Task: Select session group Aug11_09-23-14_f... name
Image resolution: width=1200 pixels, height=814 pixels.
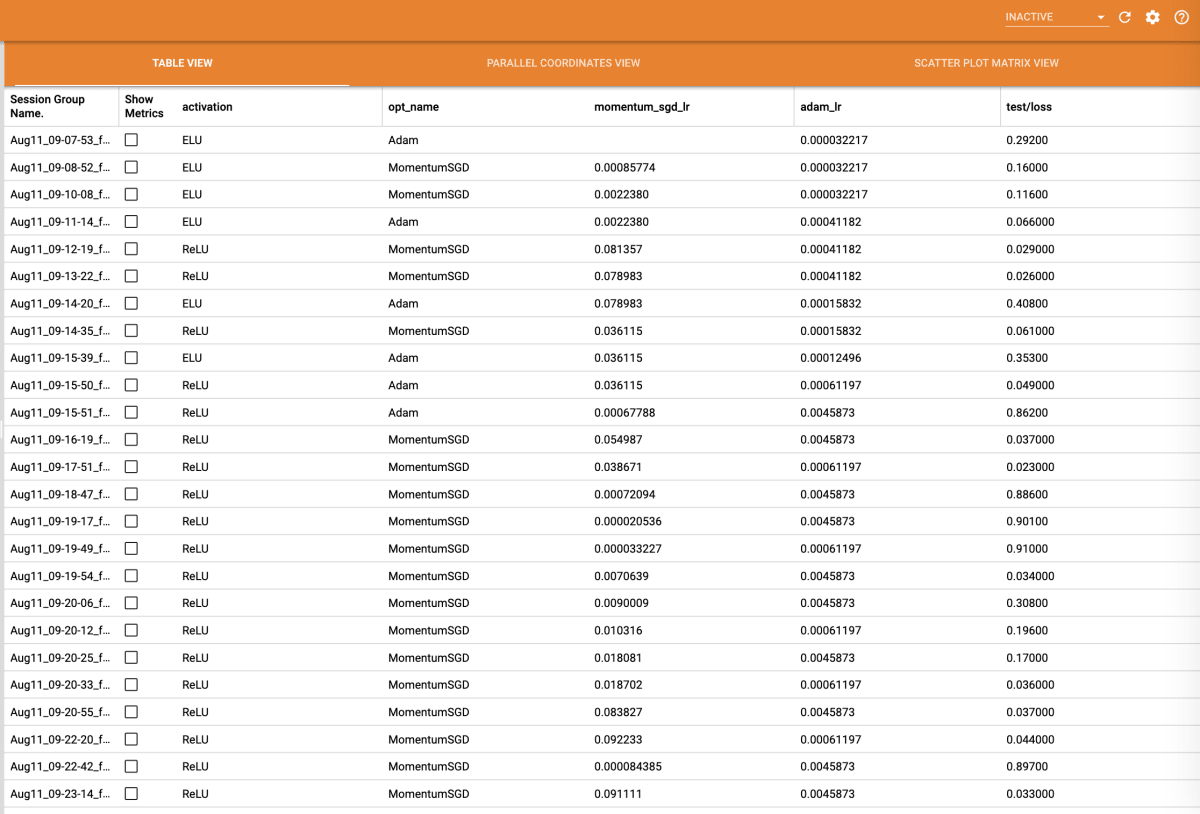Action: pyautogui.click(x=60, y=794)
